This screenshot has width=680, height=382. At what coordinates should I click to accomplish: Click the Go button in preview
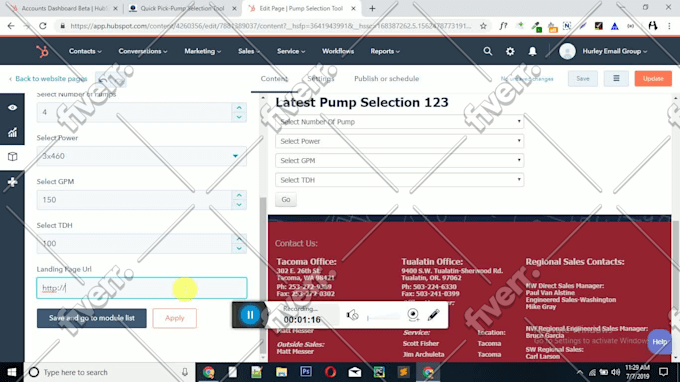(286, 199)
